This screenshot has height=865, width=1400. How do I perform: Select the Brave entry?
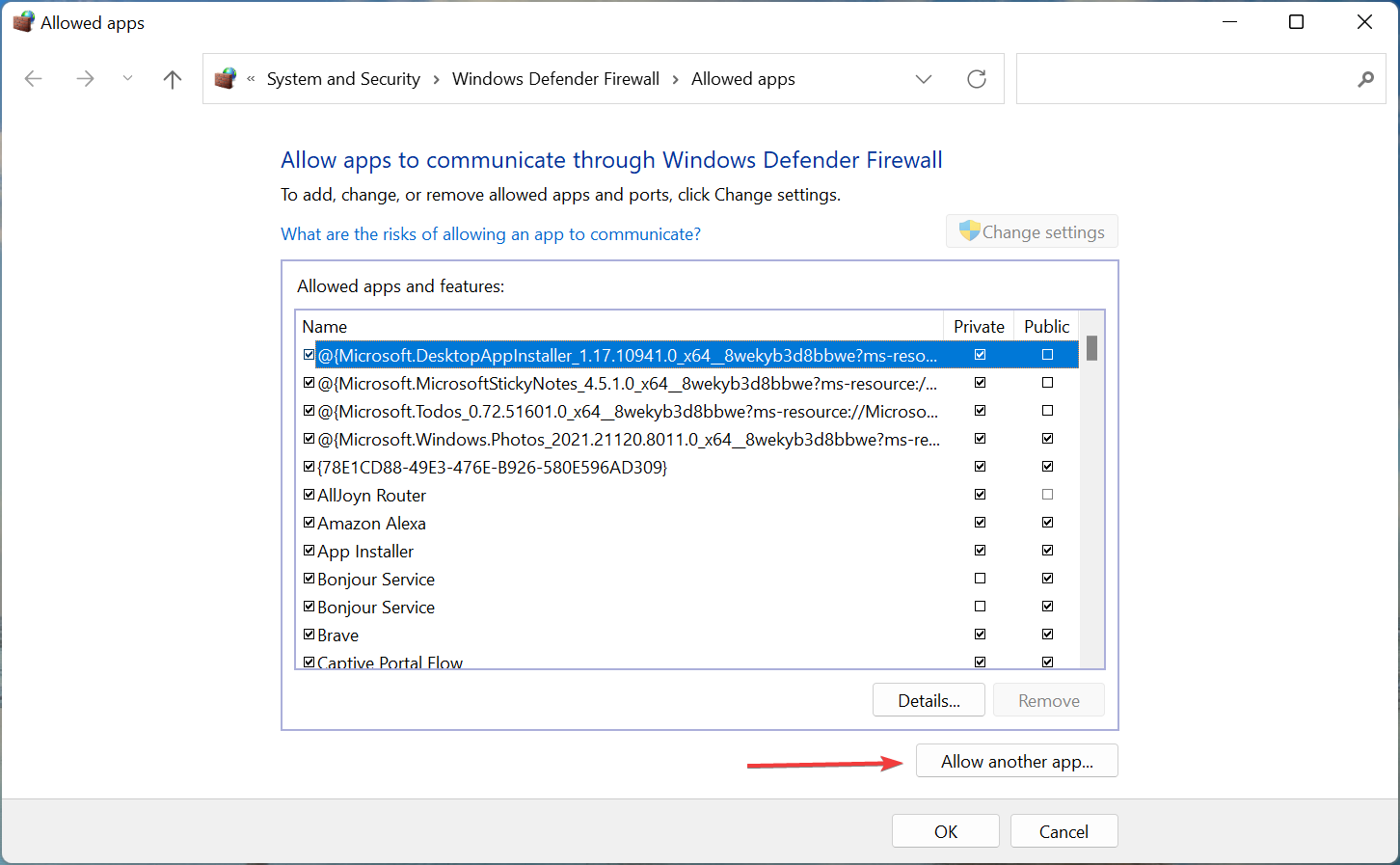[337, 635]
